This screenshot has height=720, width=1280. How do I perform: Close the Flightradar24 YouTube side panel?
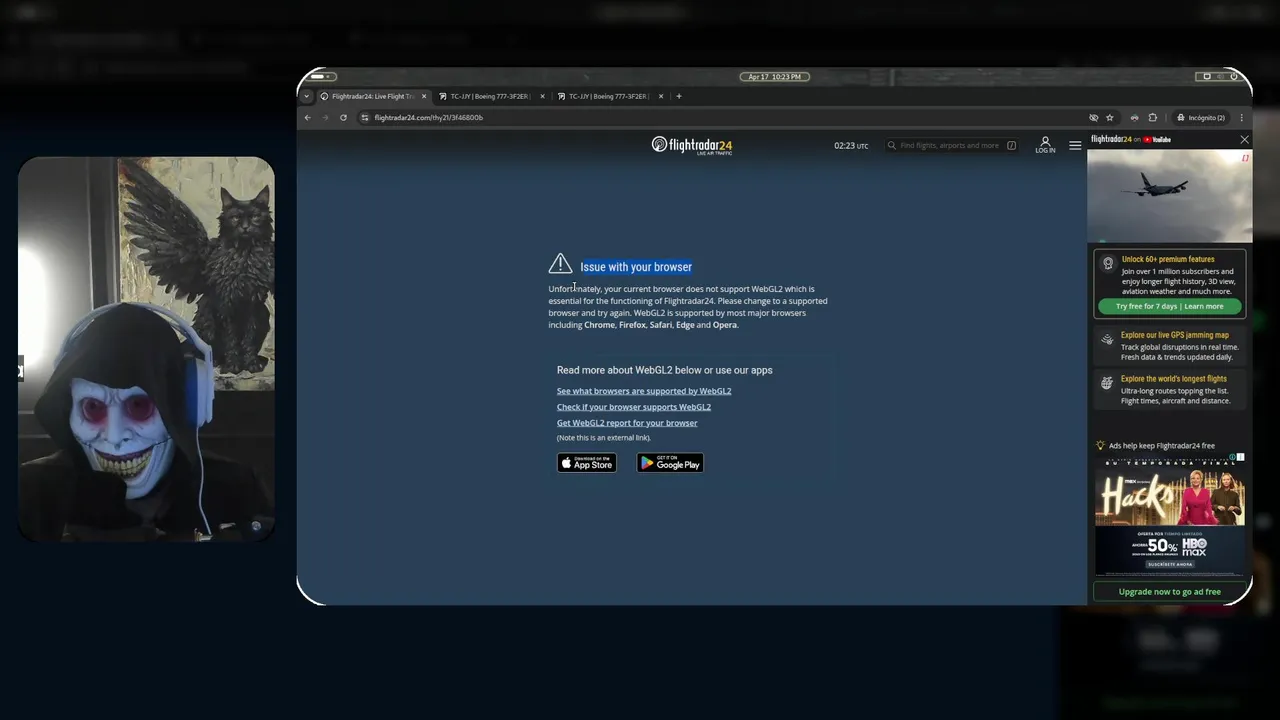click(x=1244, y=139)
